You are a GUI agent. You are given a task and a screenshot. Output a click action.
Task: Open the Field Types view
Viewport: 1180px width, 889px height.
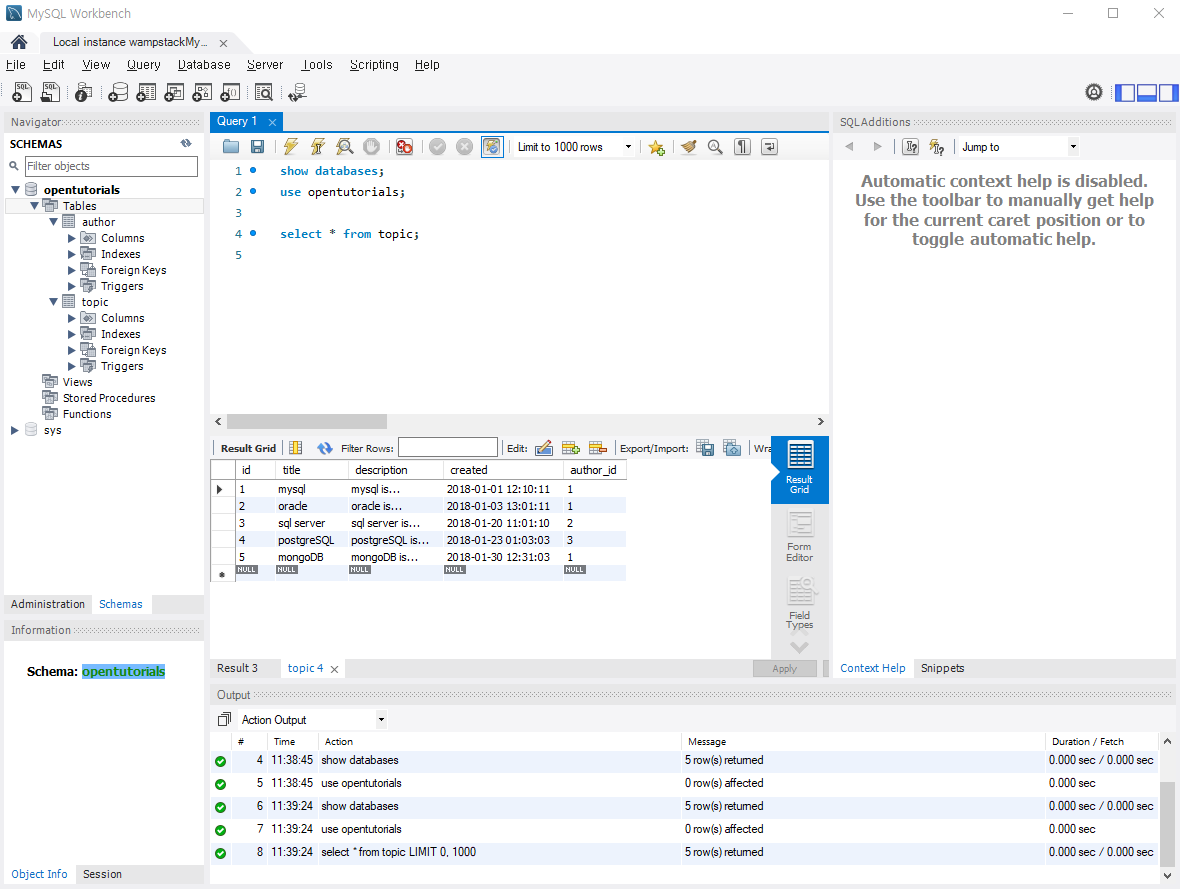coord(799,603)
